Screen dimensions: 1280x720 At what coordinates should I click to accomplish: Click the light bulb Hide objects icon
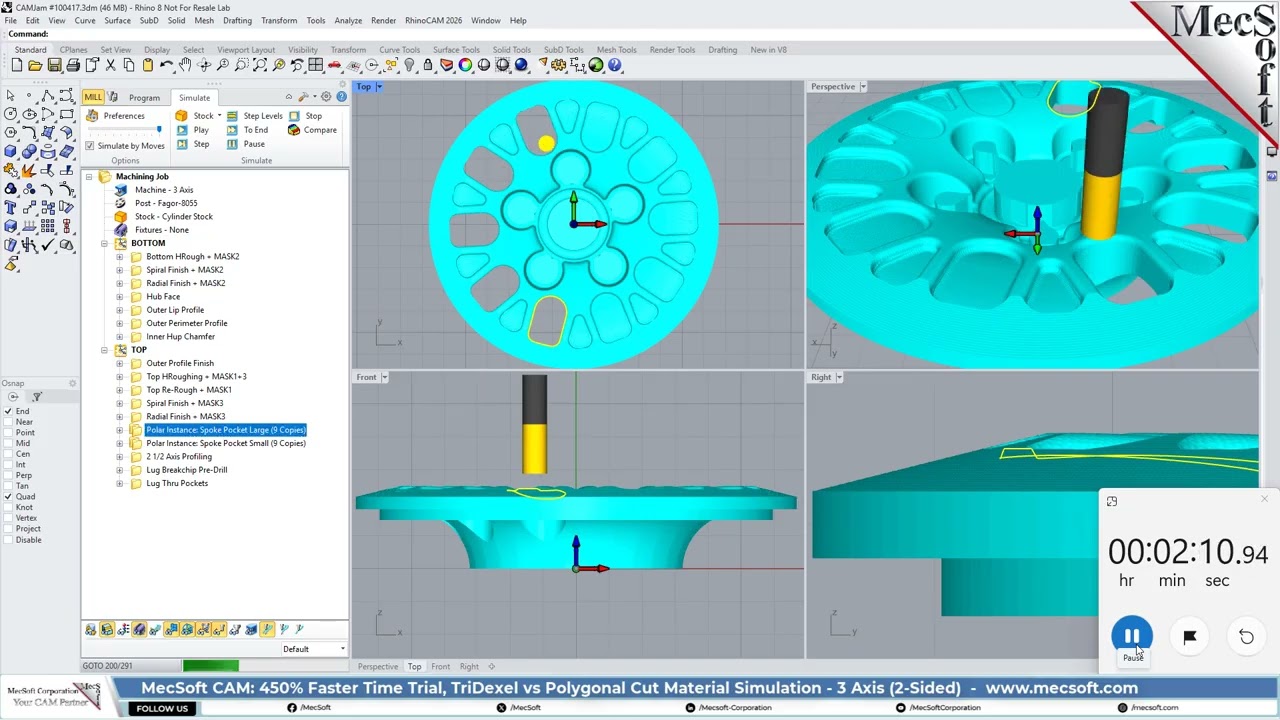pyautogui.click(x=409, y=65)
